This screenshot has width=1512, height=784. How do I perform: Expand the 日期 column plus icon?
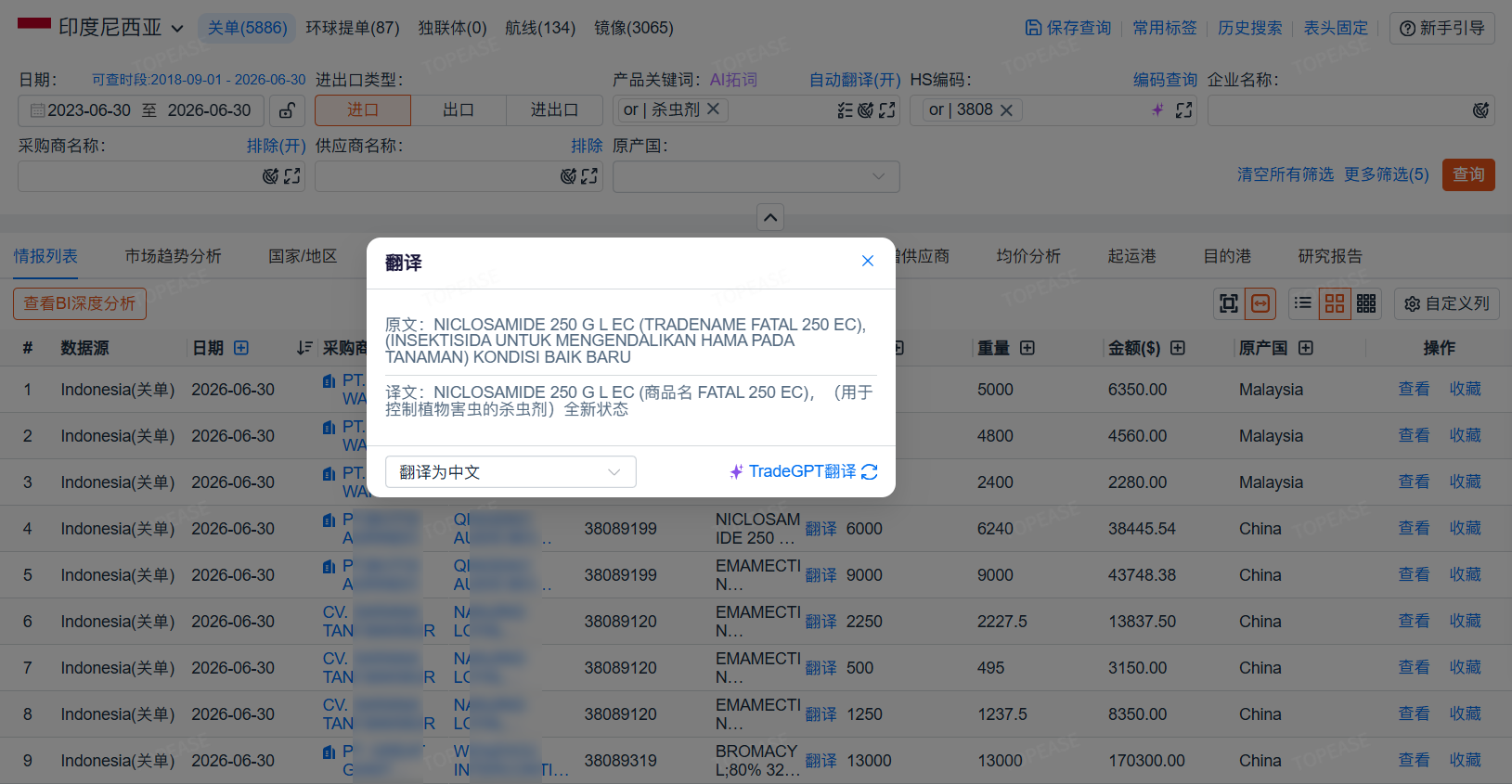pos(241,348)
